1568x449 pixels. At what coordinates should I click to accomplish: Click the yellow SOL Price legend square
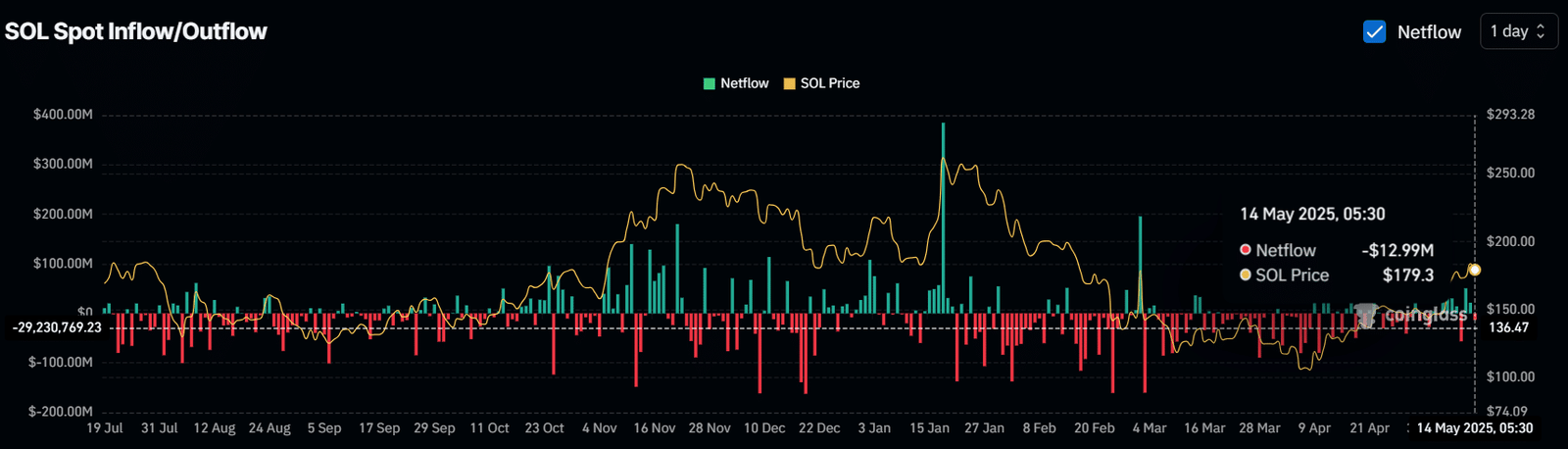(789, 83)
